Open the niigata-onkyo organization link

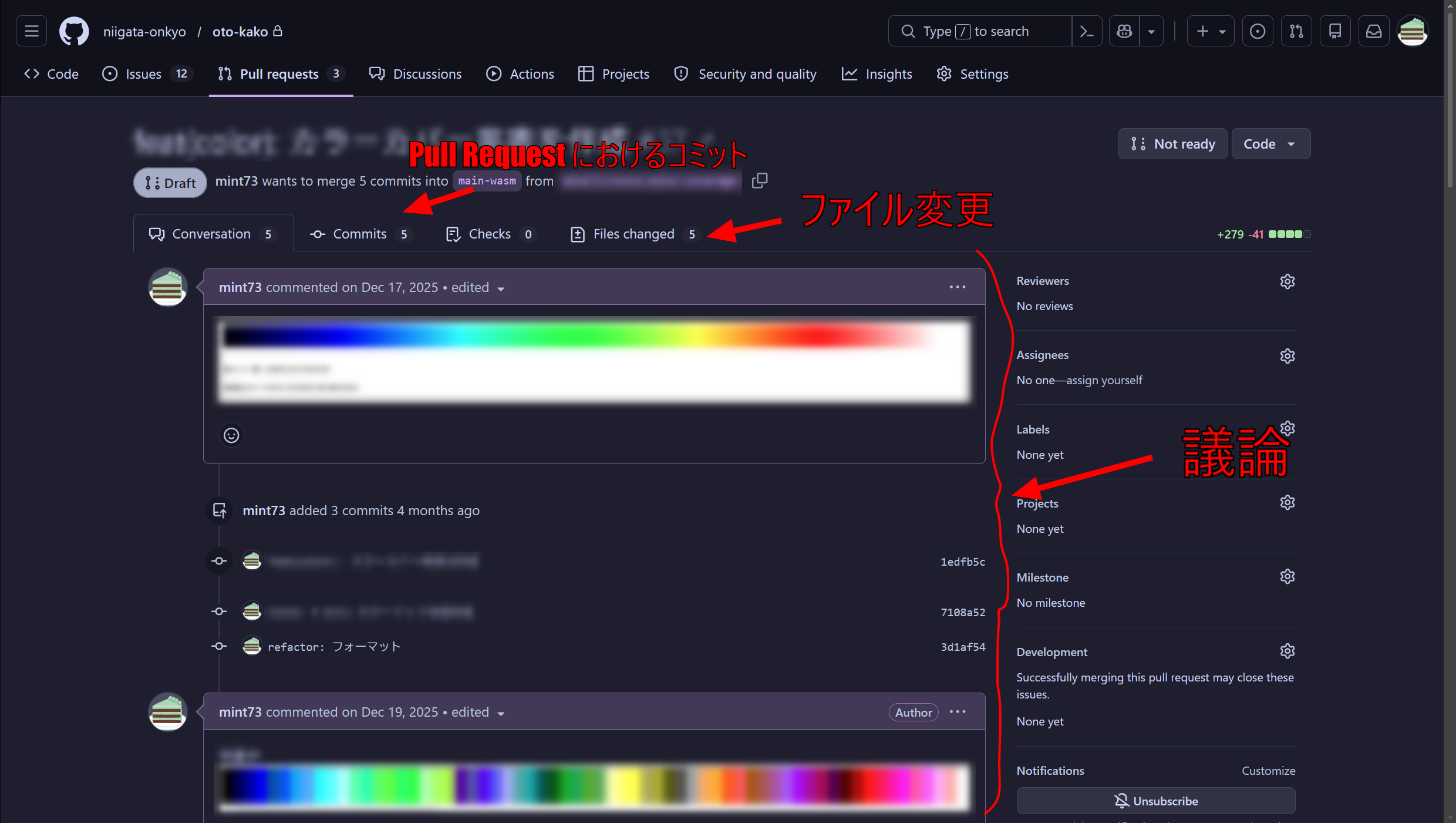pos(144,32)
